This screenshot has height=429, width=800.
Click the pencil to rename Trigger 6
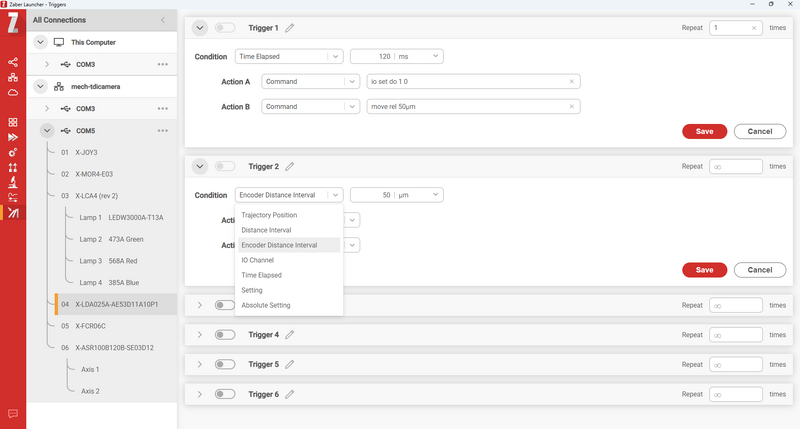coord(290,394)
